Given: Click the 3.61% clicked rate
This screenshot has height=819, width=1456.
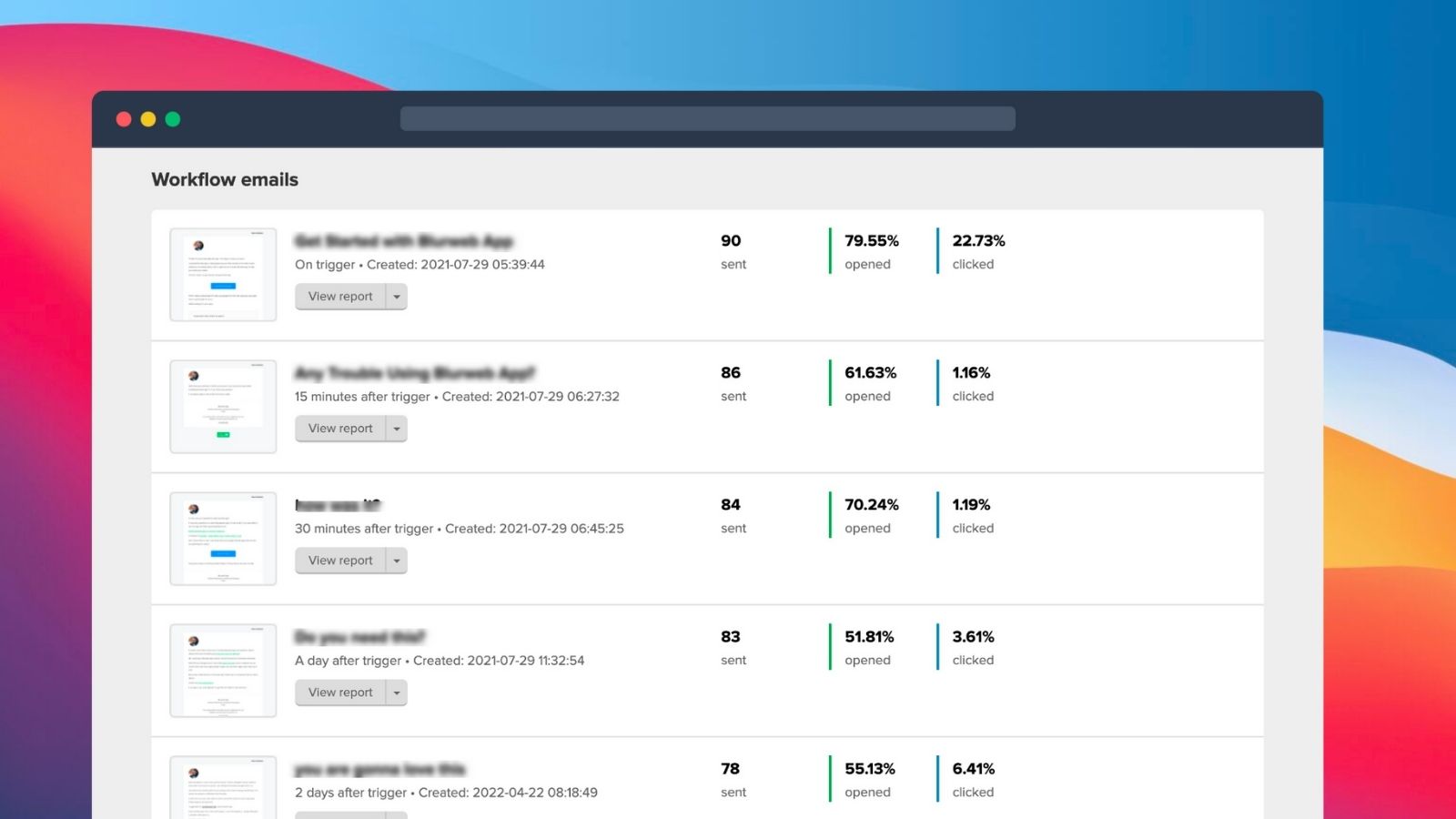Looking at the screenshot, I should point(973,637).
